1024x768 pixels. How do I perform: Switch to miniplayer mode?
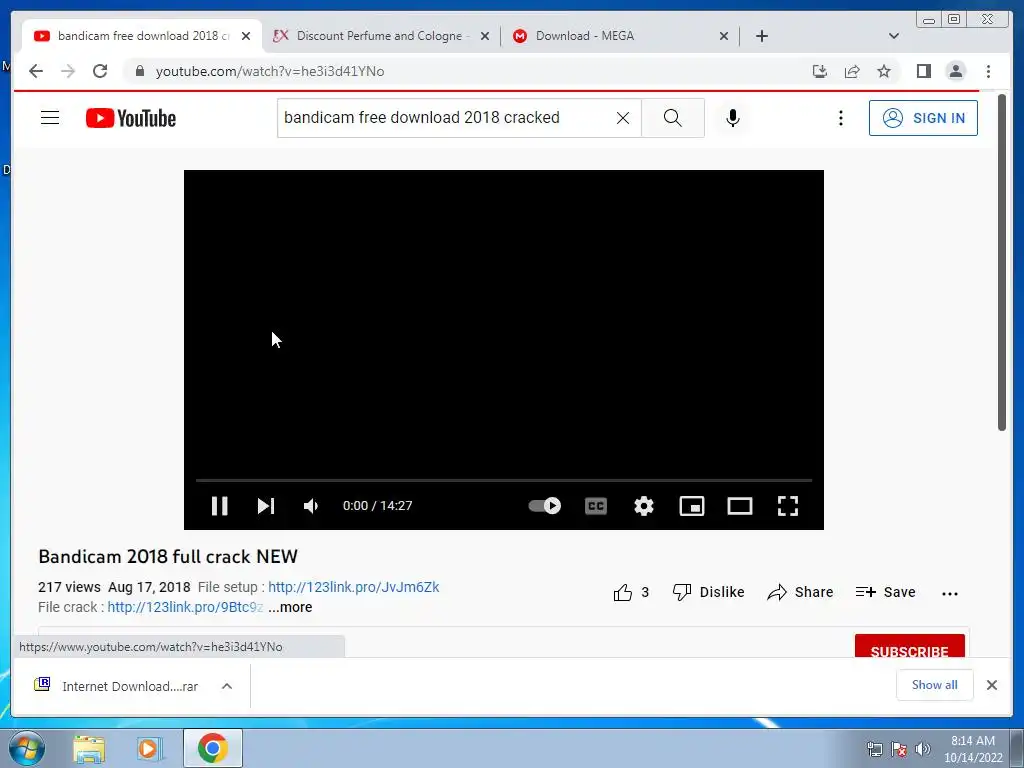click(x=692, y=505)
